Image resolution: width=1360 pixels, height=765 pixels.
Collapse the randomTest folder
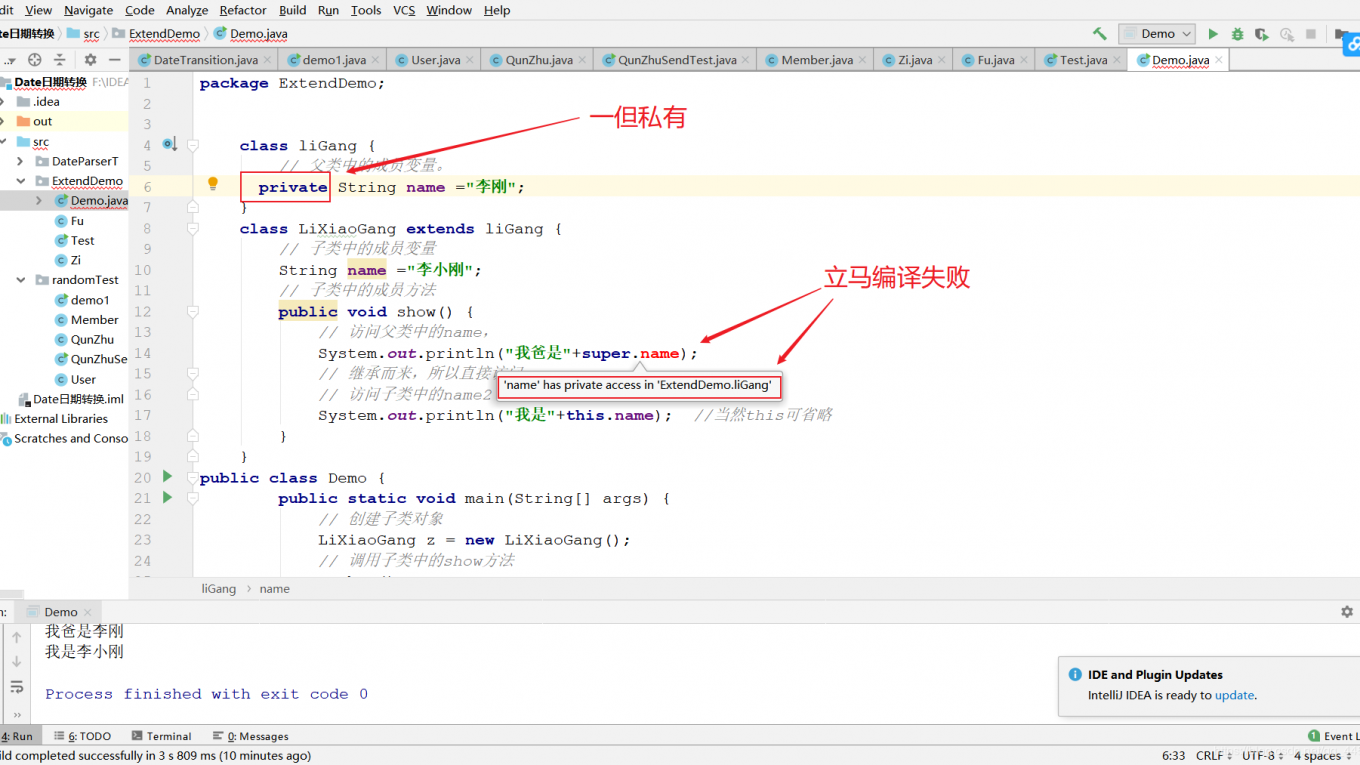coord(21,280)
